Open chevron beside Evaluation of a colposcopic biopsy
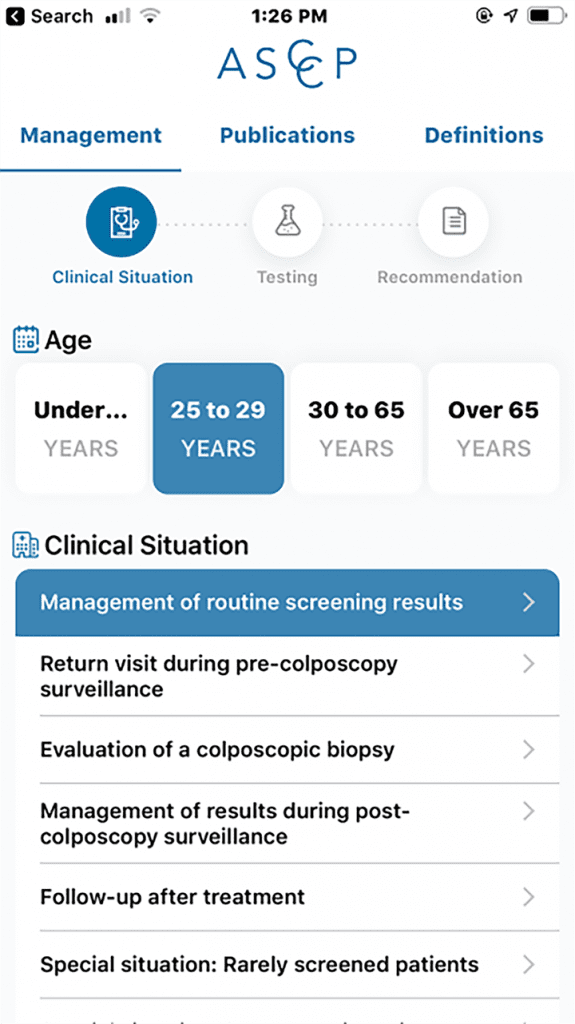Screen dimensions: 575x1024 pos(529,750)
